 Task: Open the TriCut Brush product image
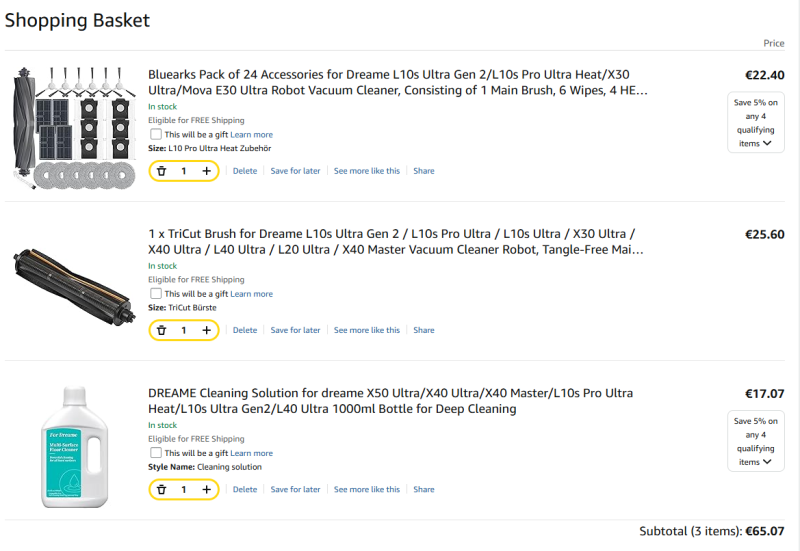pos(74,287)
